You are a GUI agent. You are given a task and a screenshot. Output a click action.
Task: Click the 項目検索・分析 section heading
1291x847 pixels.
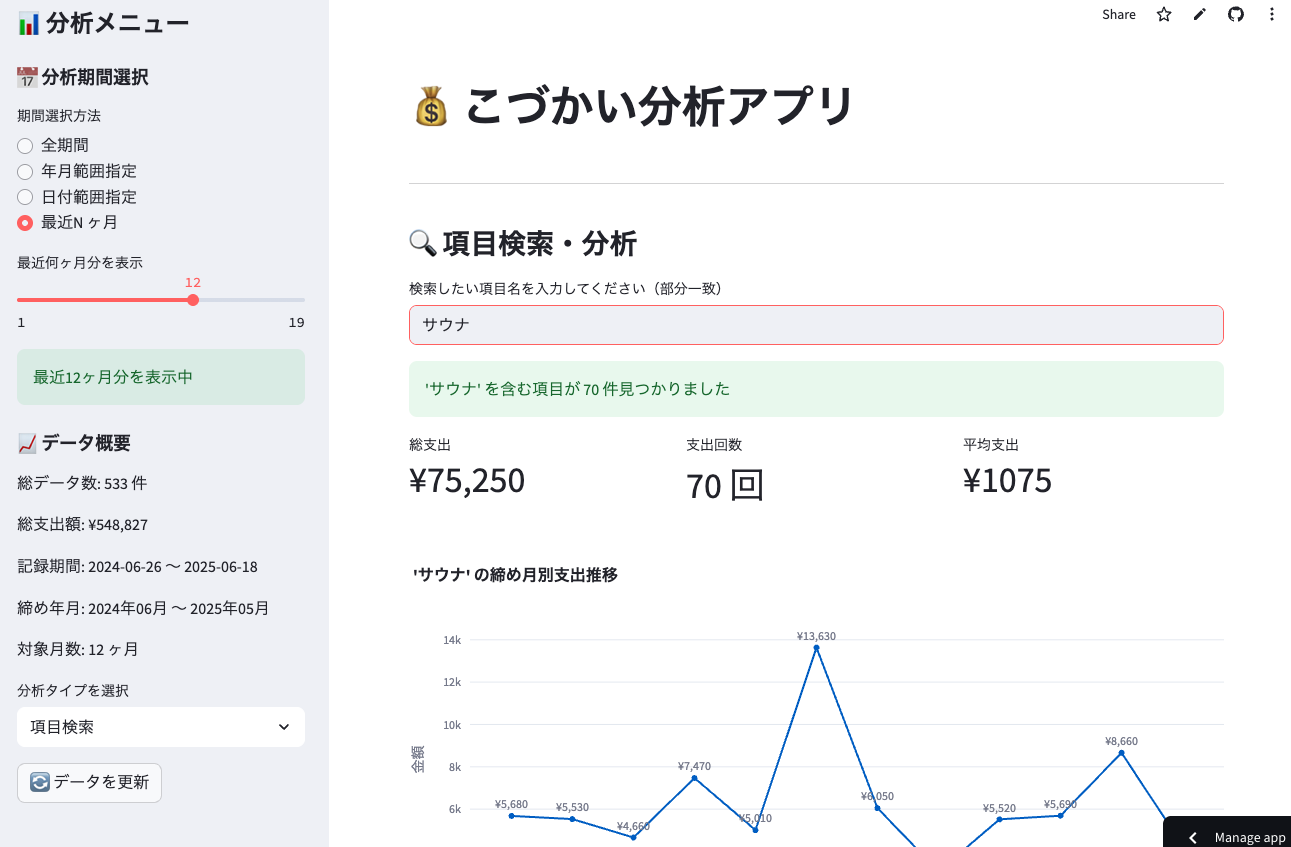523,243
